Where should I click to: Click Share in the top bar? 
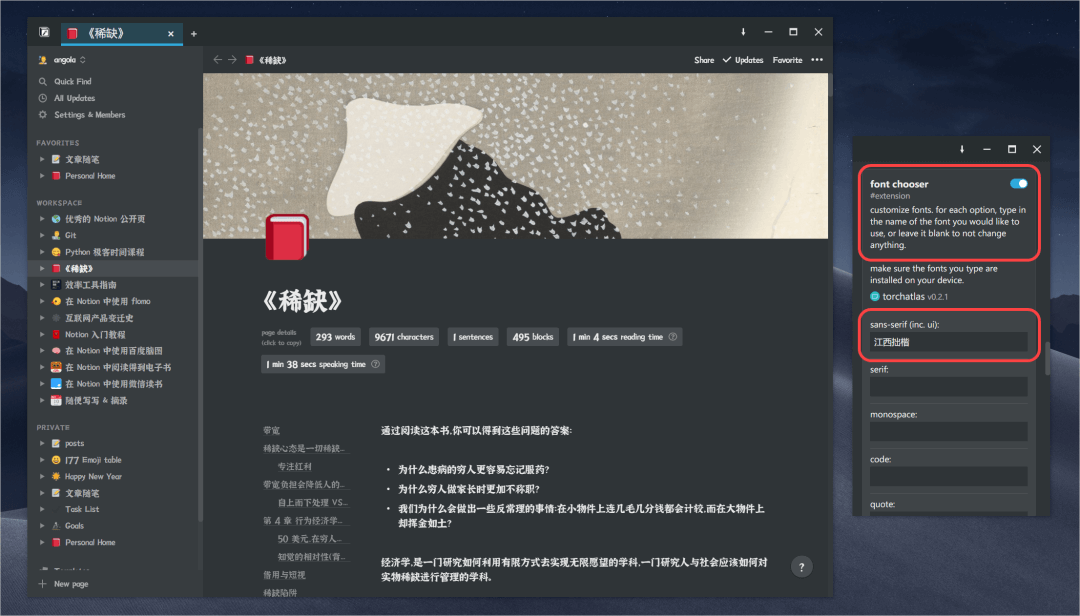pos(704,60)
